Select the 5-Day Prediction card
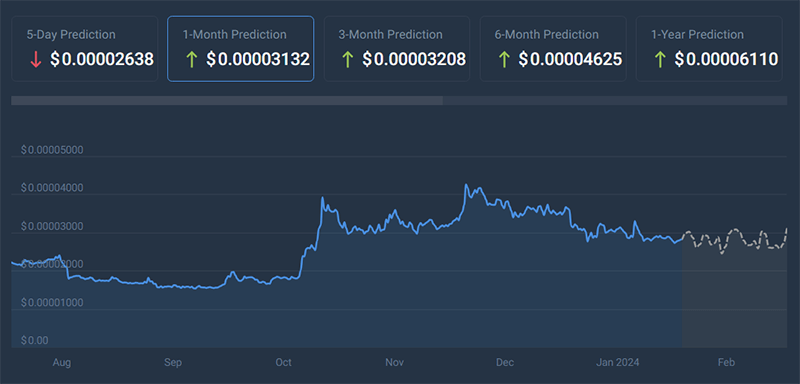The image size is (800, 384). (x=85, y=48)
